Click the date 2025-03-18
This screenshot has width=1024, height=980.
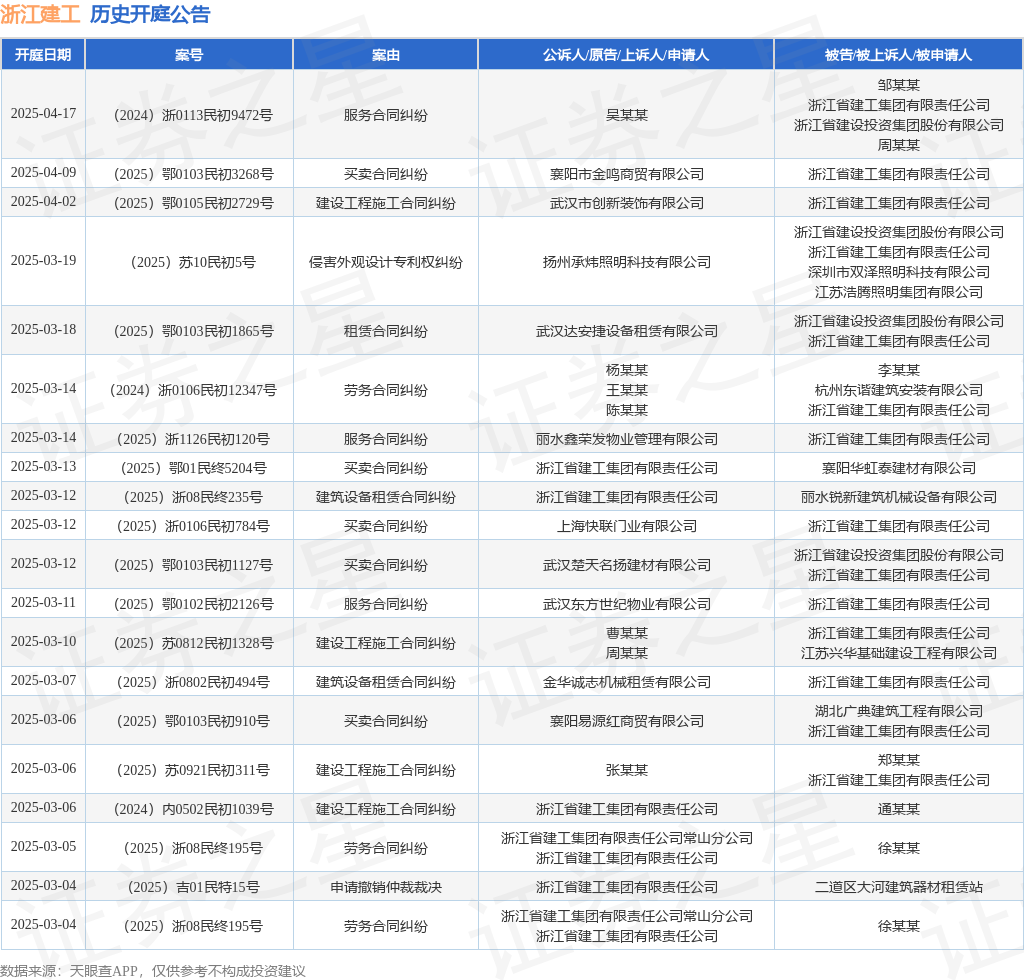43,330
